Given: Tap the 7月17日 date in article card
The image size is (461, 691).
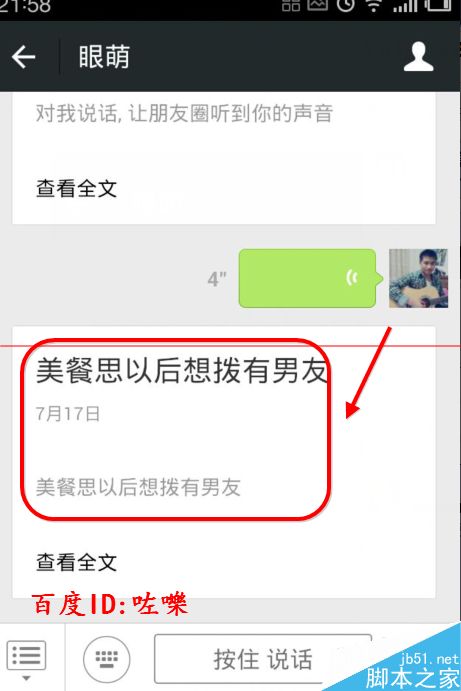Looking at the screenshot, I should pyautogui.click(x=68, y=414).
